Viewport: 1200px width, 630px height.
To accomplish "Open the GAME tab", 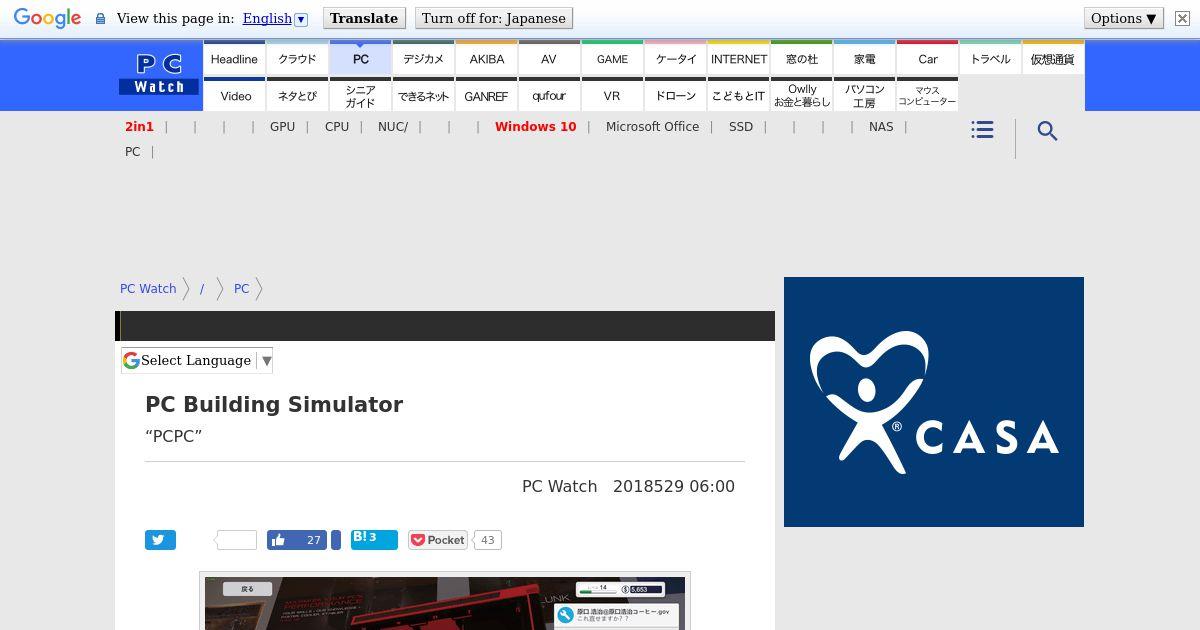I will pos(612,59).
